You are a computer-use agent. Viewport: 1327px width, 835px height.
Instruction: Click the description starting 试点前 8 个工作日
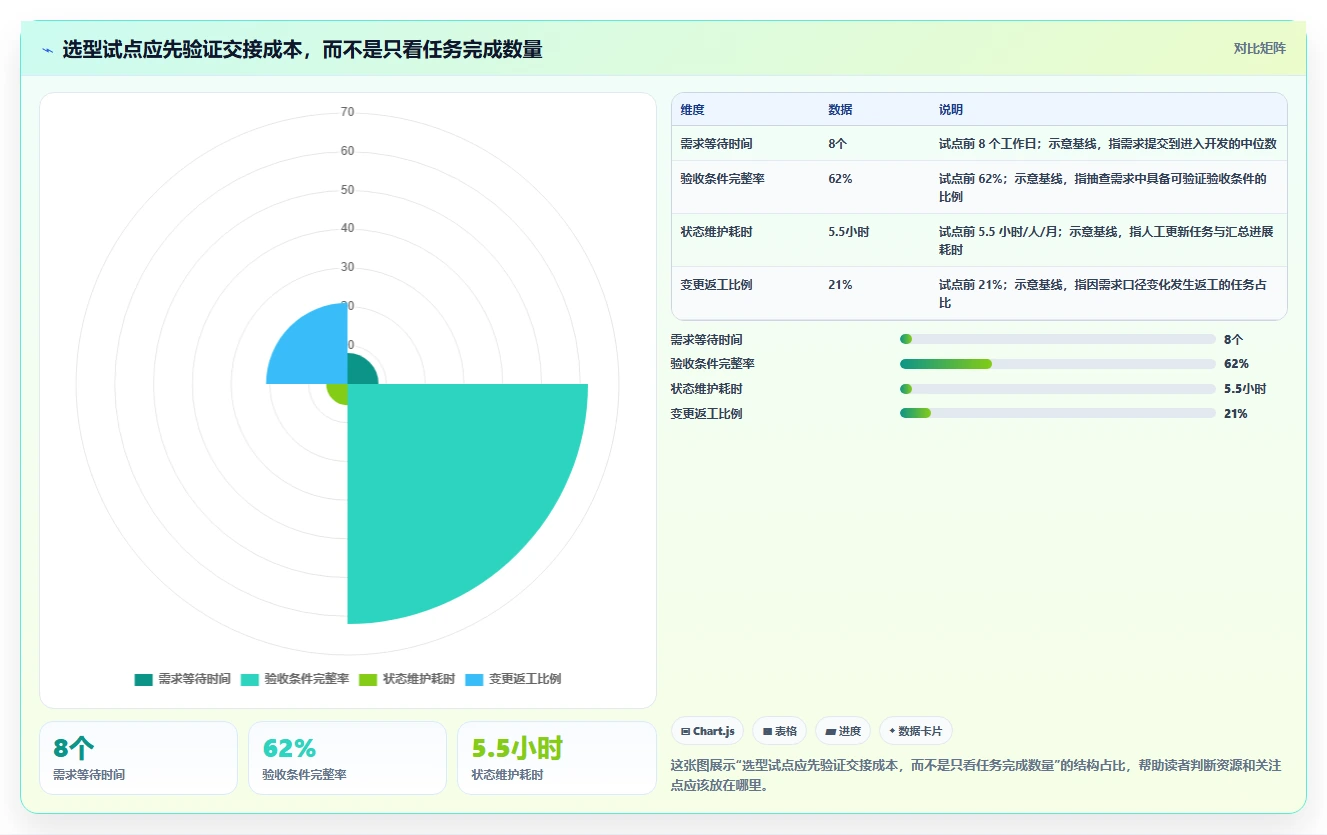(x=1107, y=143)
